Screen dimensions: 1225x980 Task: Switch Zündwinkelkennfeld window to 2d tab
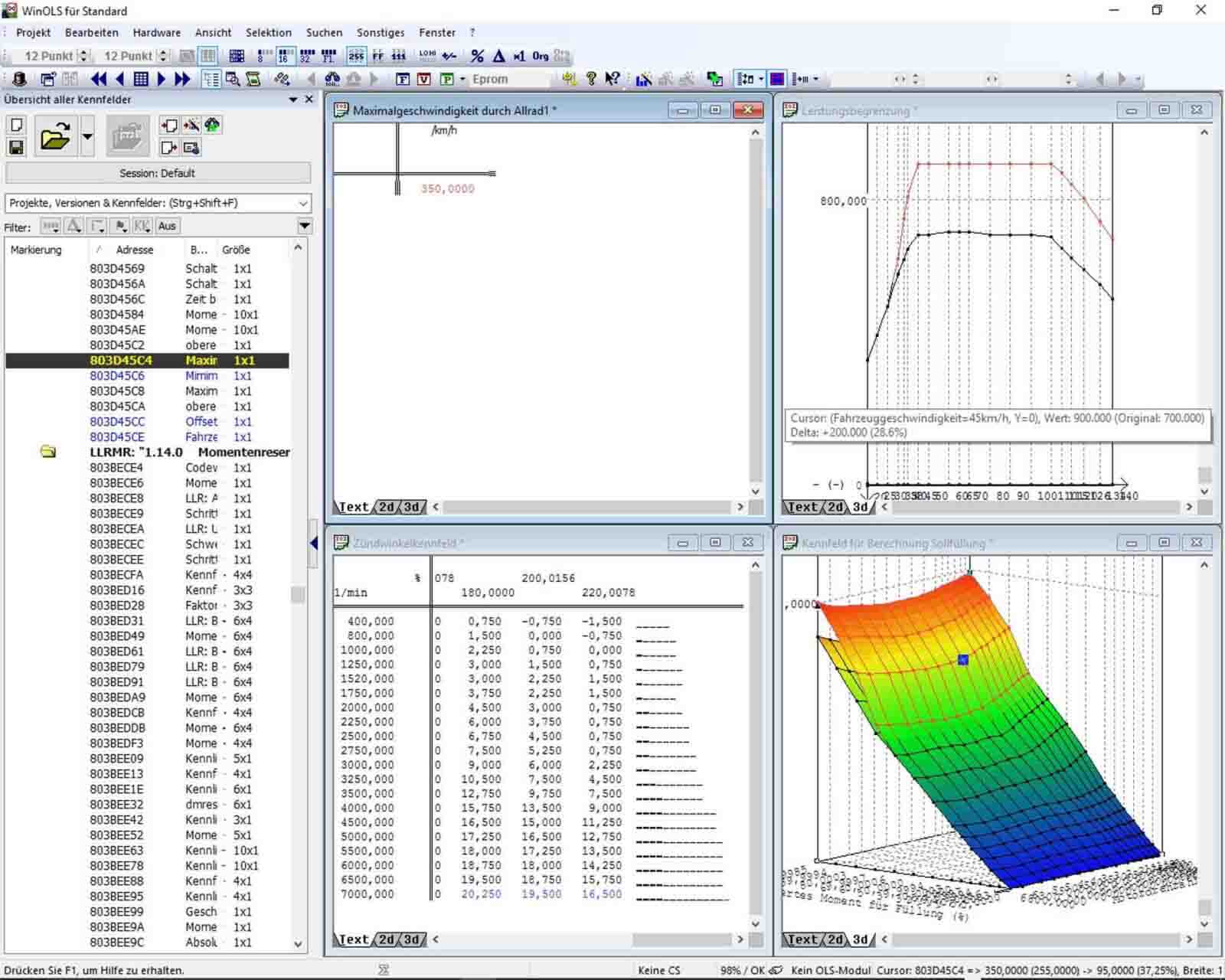click(x=387, y=939)
